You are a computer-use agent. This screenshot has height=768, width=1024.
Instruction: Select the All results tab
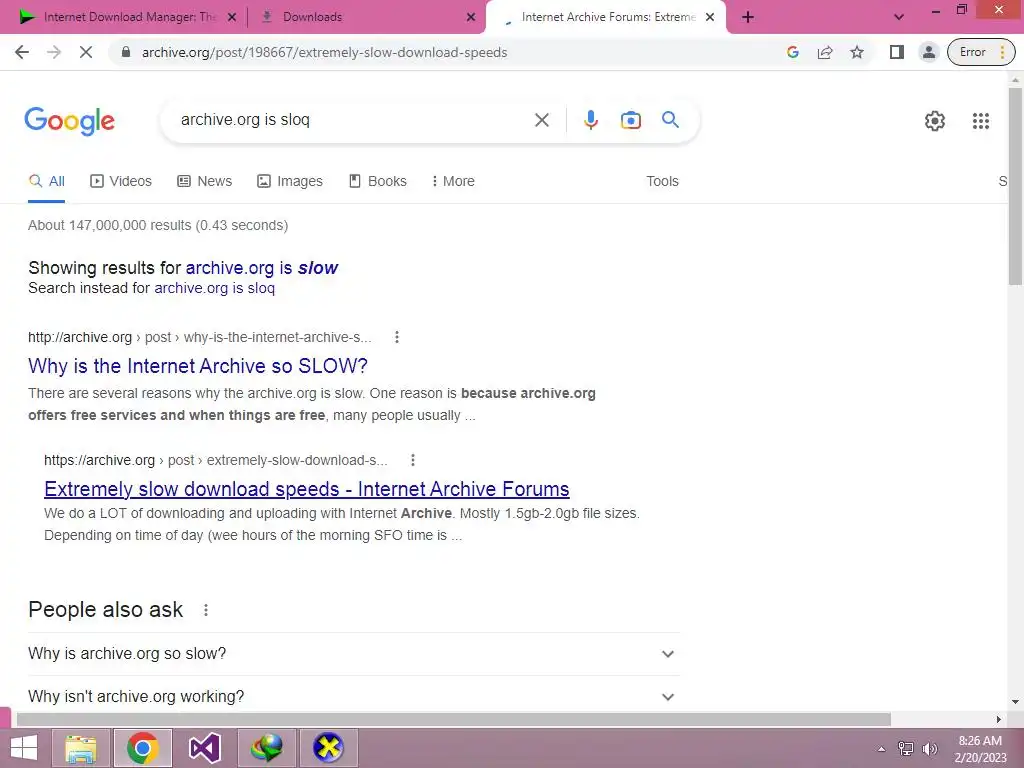click(47, 182)
